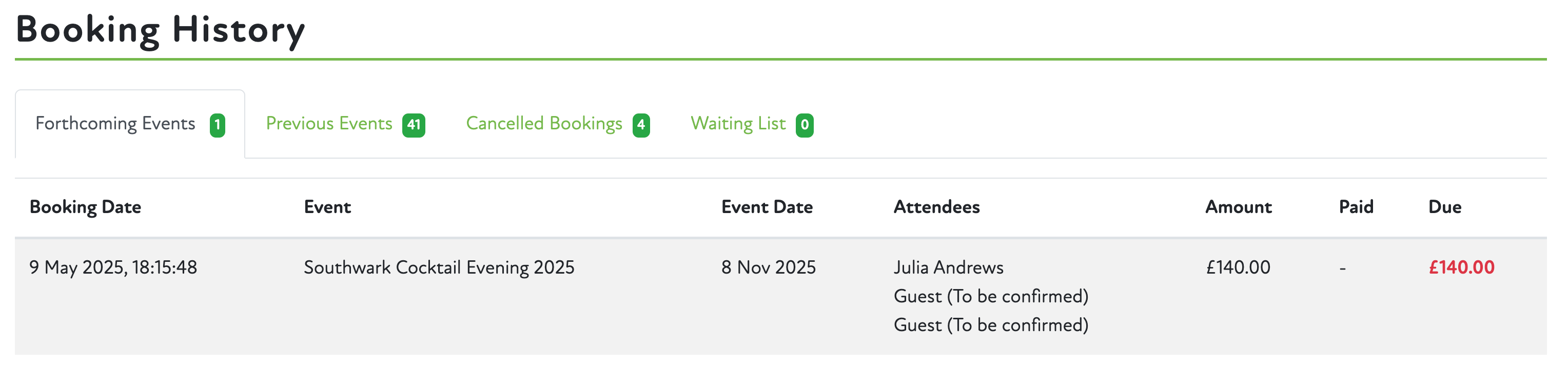Select the Waiting List tab
Image resolution: width=1568 pixels, height=384 pixels.
click(x=738, y=124)
